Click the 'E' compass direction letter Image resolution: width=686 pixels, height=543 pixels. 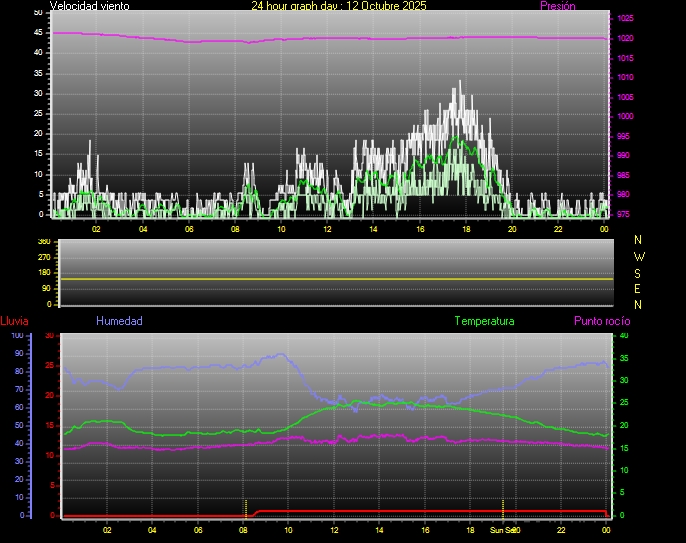pyautogui.click(x=639, y=288)
